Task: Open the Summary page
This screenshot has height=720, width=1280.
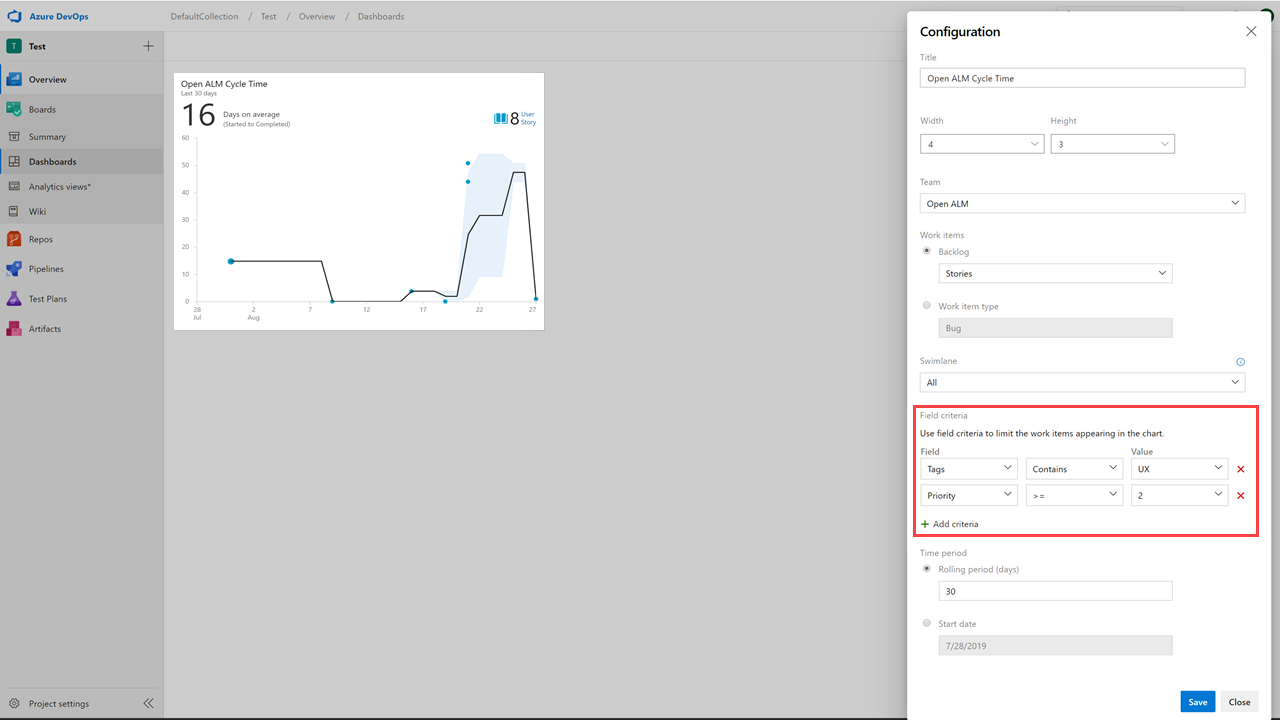Action: coord(45,136)
